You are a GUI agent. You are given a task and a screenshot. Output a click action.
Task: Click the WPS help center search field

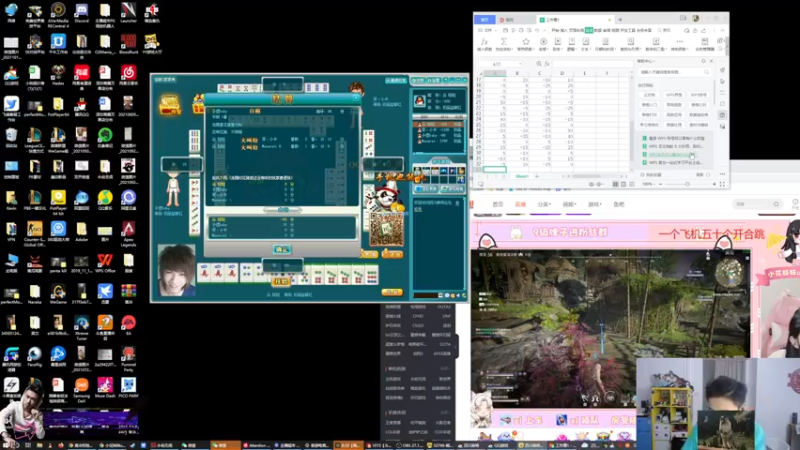[x=673, y=72]
